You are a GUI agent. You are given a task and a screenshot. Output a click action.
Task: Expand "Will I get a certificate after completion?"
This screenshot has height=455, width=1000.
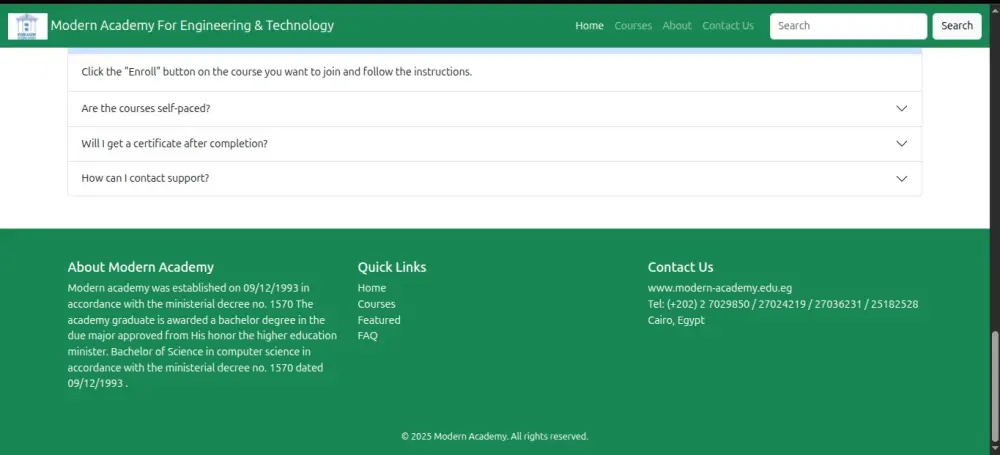(x=494, y=144)
